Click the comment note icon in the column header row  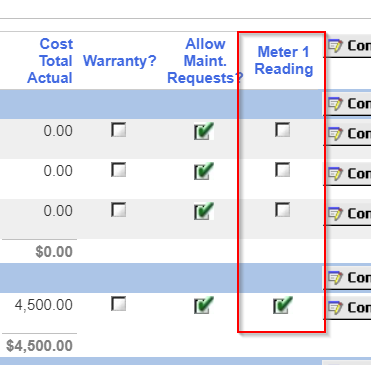335,46
